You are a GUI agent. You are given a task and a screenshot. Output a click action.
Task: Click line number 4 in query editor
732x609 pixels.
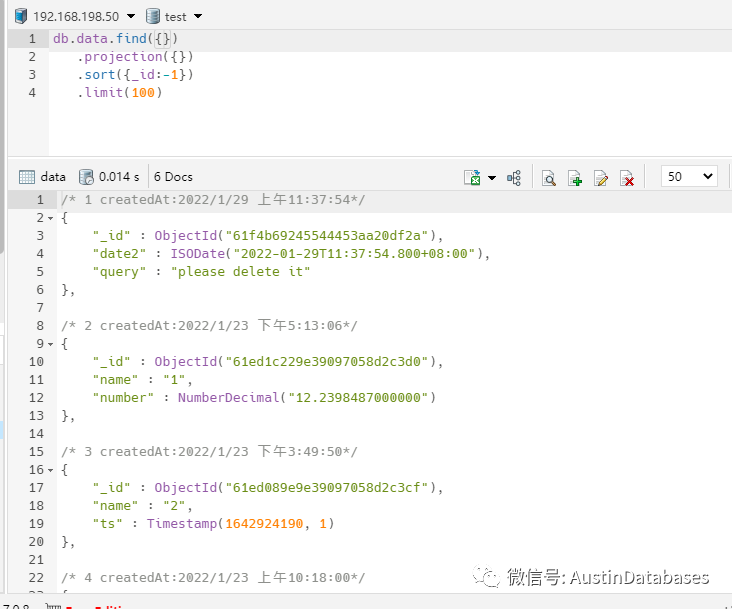(32, 92)
